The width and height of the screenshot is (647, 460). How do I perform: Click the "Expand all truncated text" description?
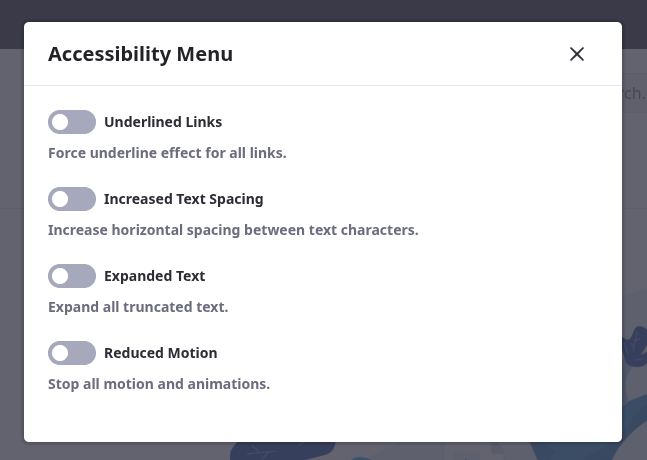click(138, 307)
